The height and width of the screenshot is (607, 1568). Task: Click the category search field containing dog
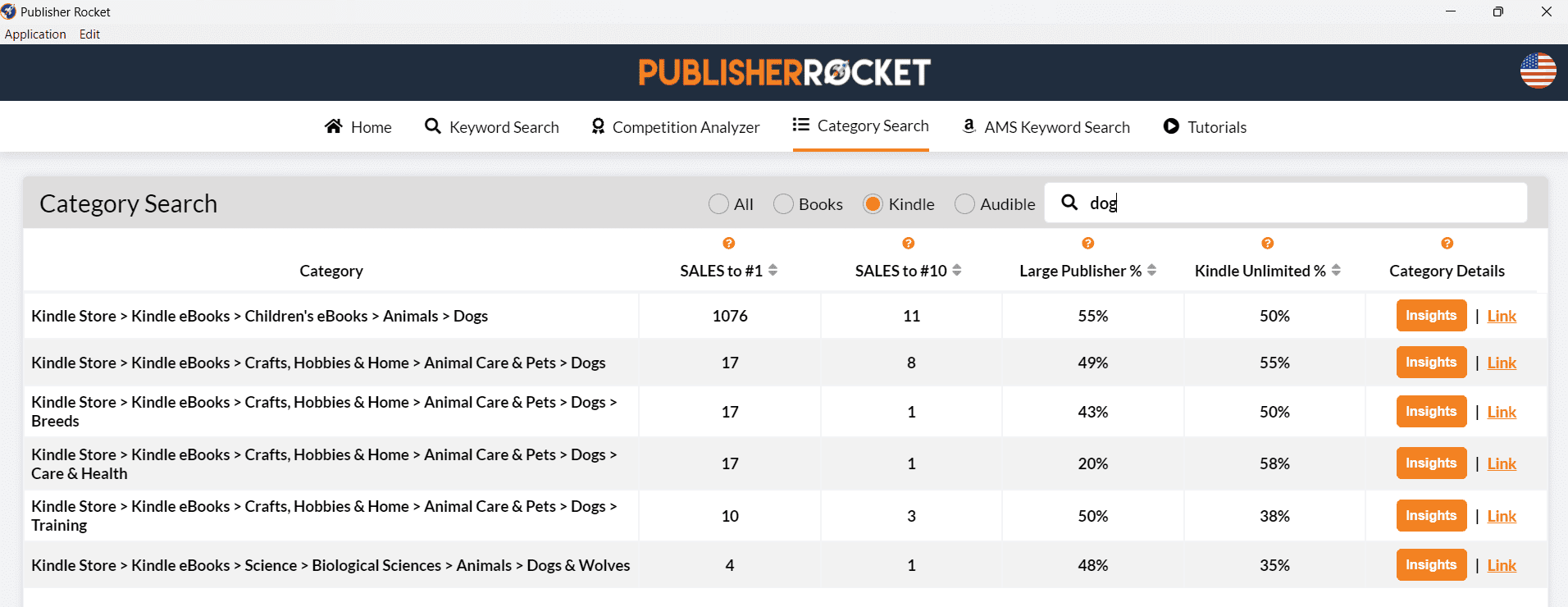[1286, 203]
